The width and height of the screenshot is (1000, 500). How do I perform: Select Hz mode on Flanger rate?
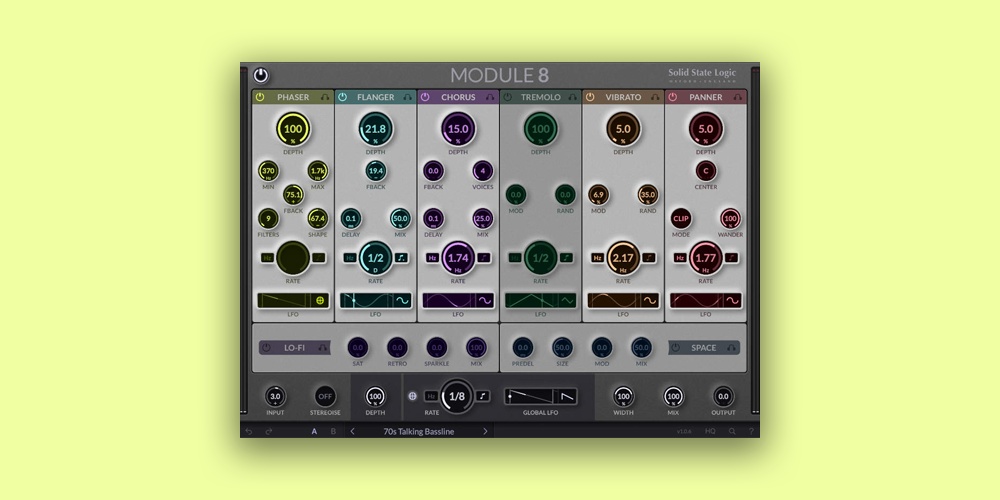(350, 258)
